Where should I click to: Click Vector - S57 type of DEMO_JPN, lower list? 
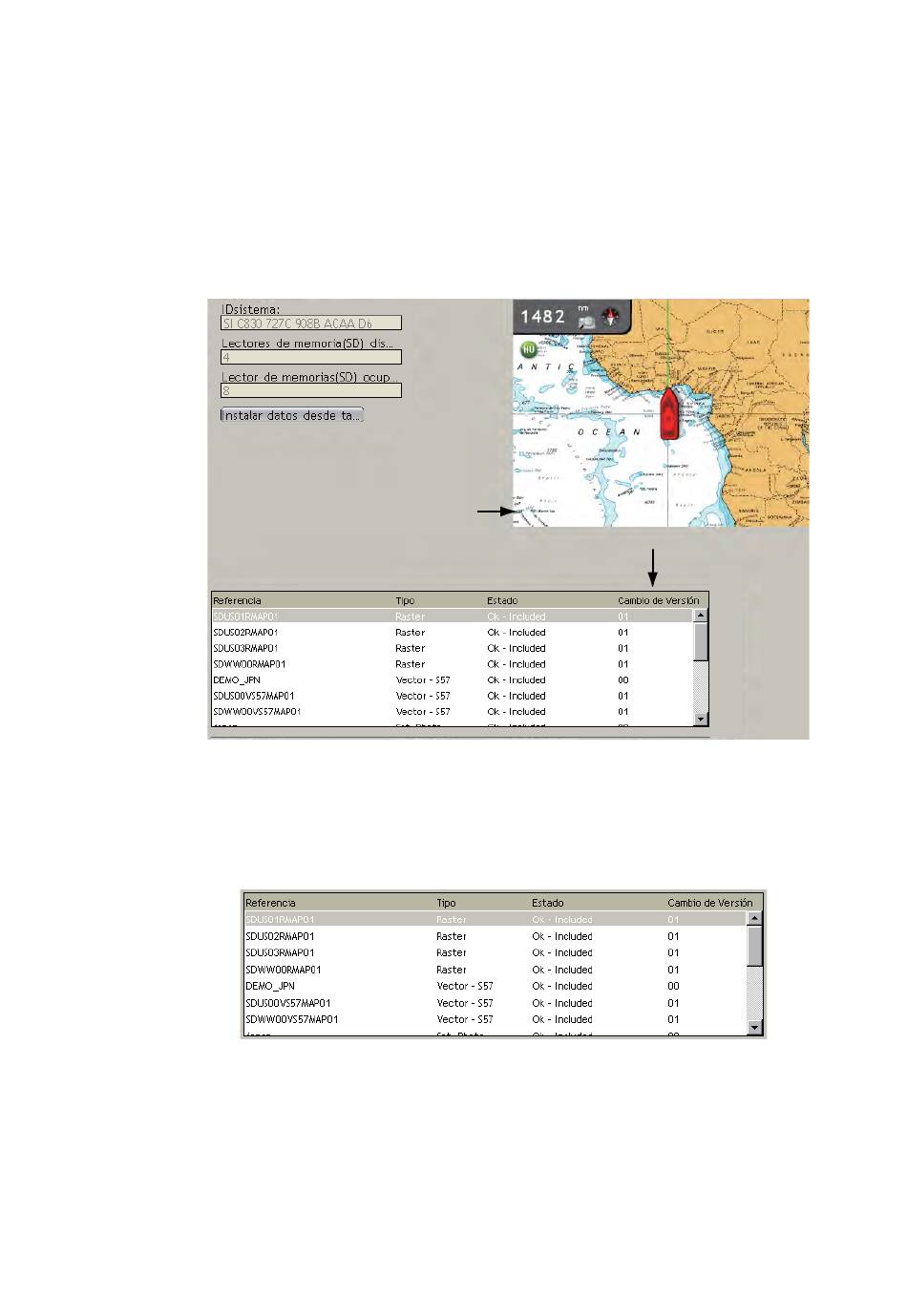(465, 986)
